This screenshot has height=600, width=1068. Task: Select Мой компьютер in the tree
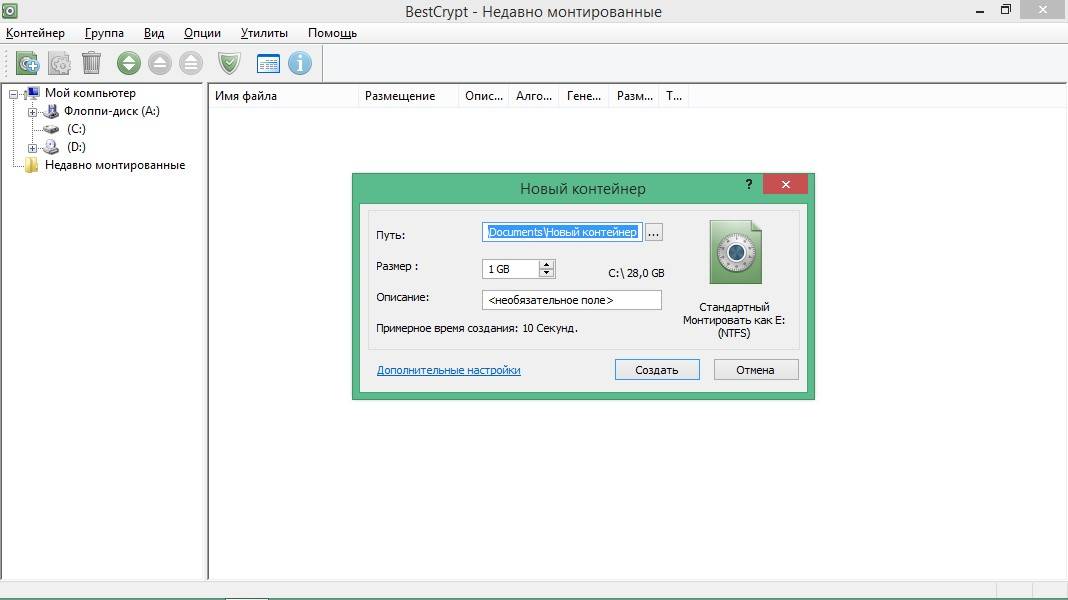click(x=90, y=93)
